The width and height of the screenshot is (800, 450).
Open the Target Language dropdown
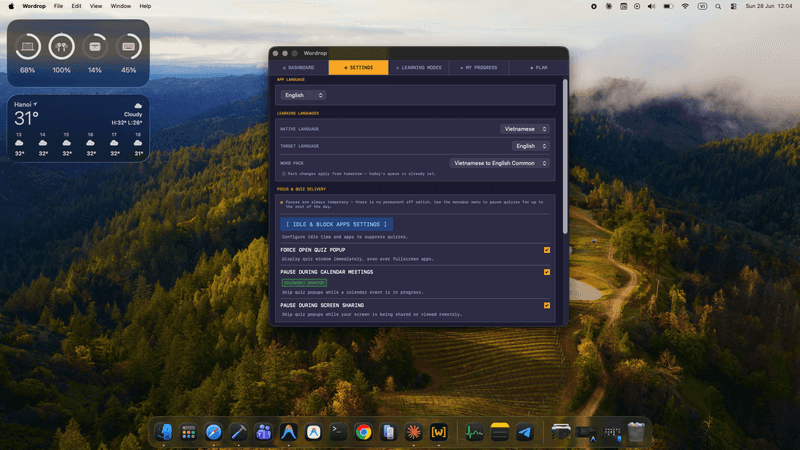(531, 146)
